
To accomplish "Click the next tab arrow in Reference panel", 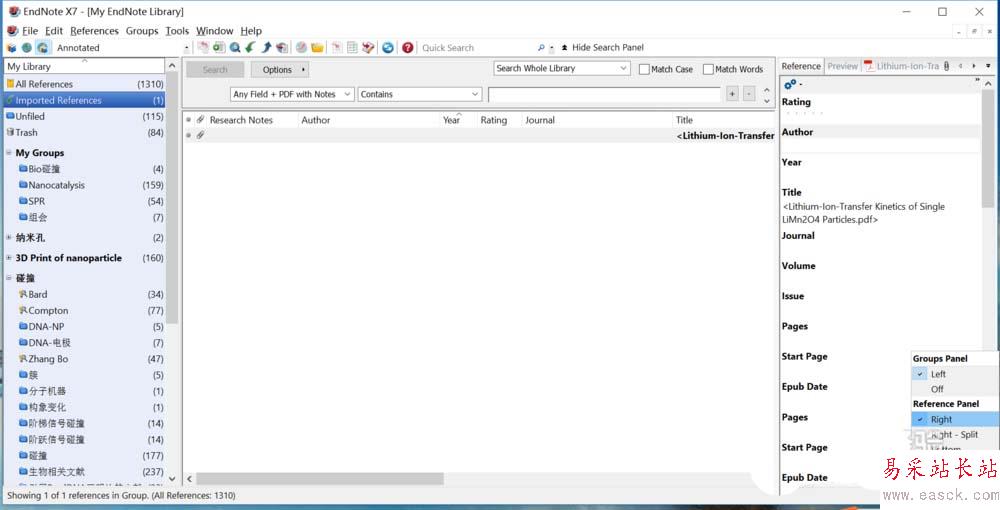I will 974,66.
